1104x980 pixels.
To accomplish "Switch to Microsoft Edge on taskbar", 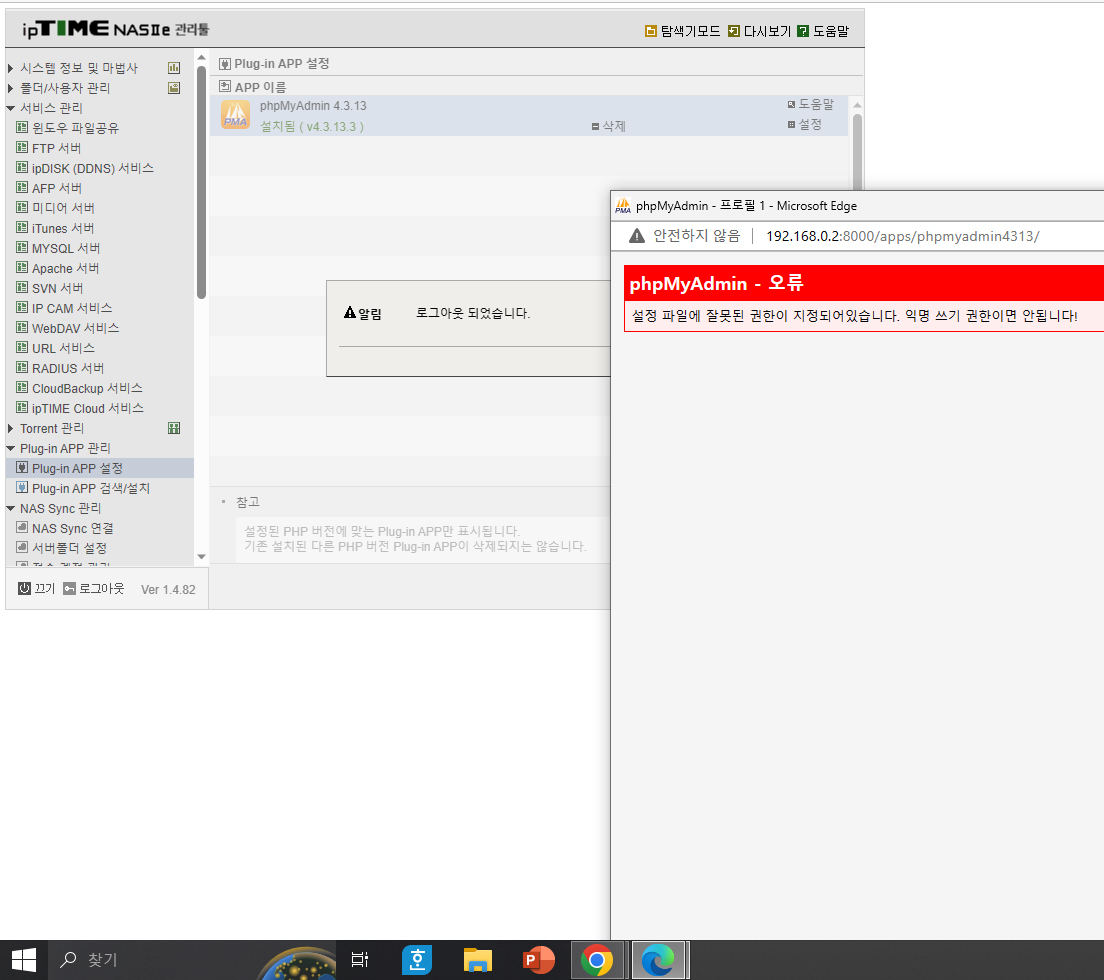I will click(x=658, y=960).
